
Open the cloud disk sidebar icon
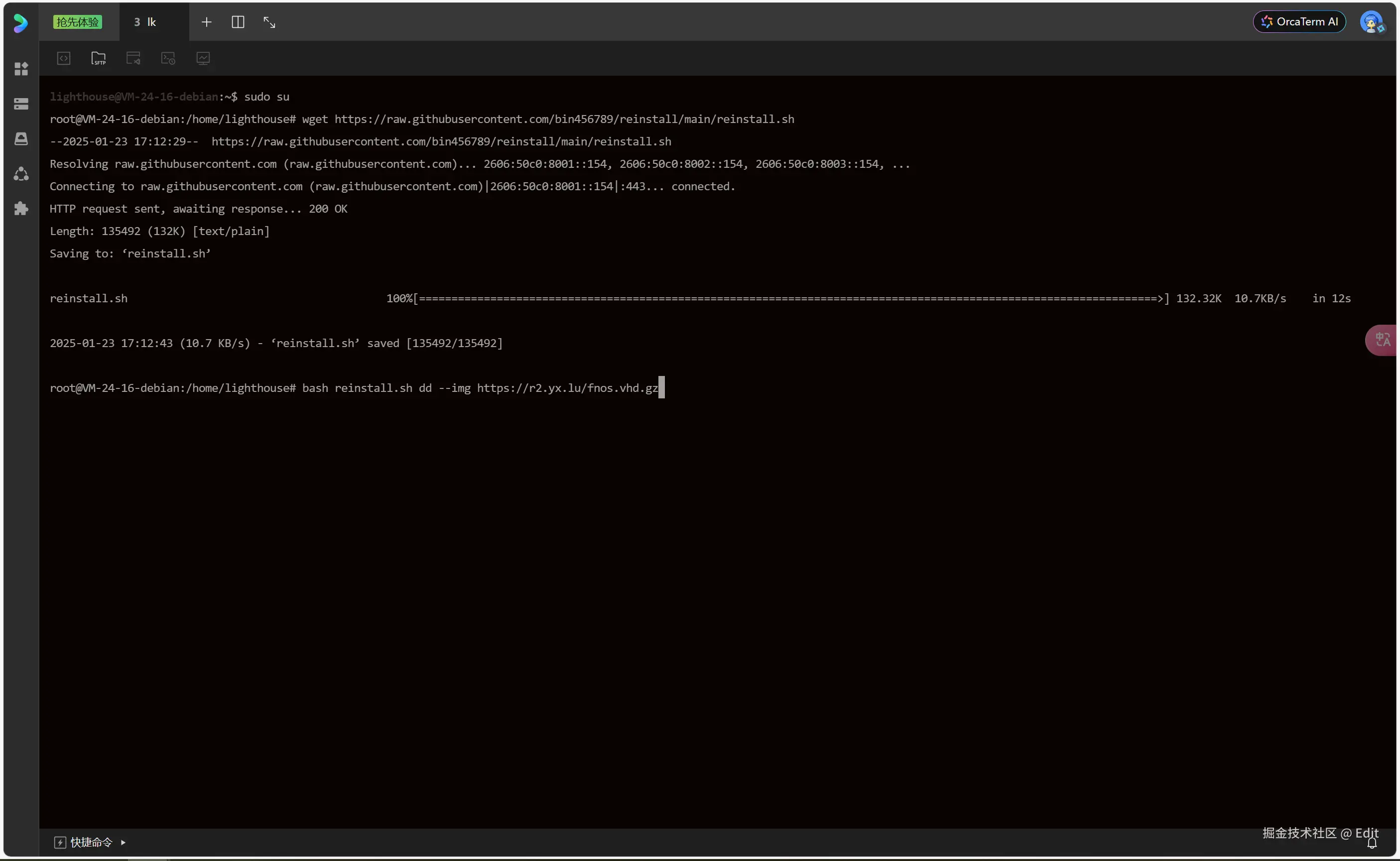[x=21, y=139]
